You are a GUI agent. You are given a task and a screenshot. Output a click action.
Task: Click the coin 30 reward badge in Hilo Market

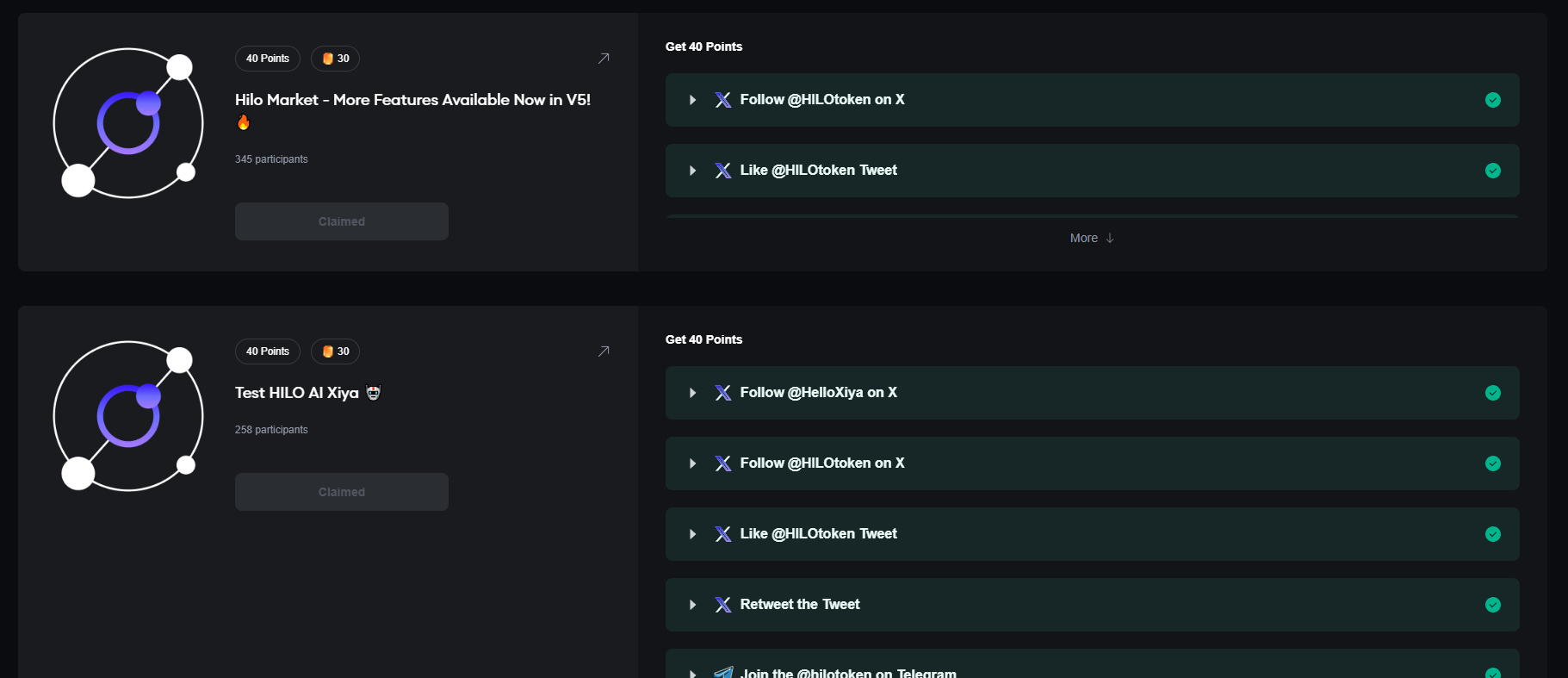coord(335,59)
